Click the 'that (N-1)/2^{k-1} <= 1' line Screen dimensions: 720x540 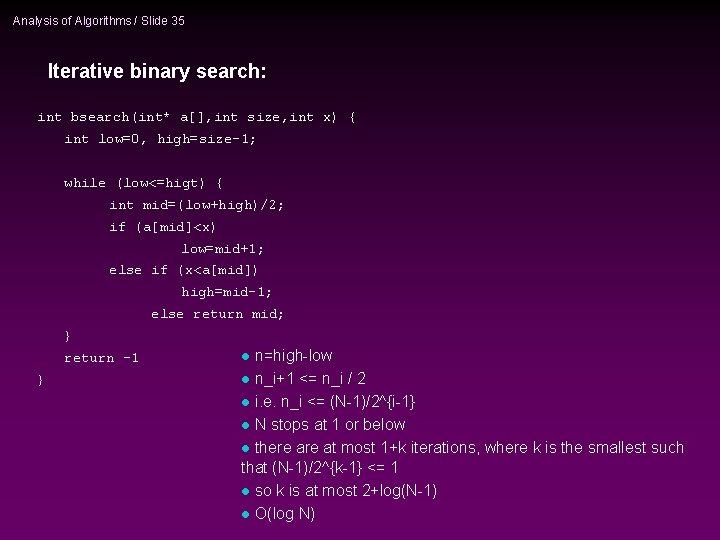pos(319,467)
